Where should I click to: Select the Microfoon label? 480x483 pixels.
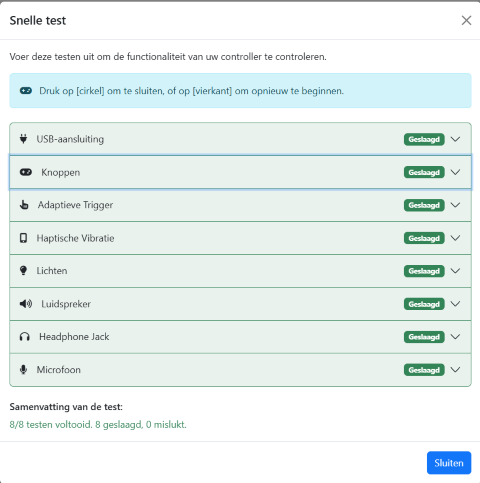pyautogui.click(x=59, y=370)
